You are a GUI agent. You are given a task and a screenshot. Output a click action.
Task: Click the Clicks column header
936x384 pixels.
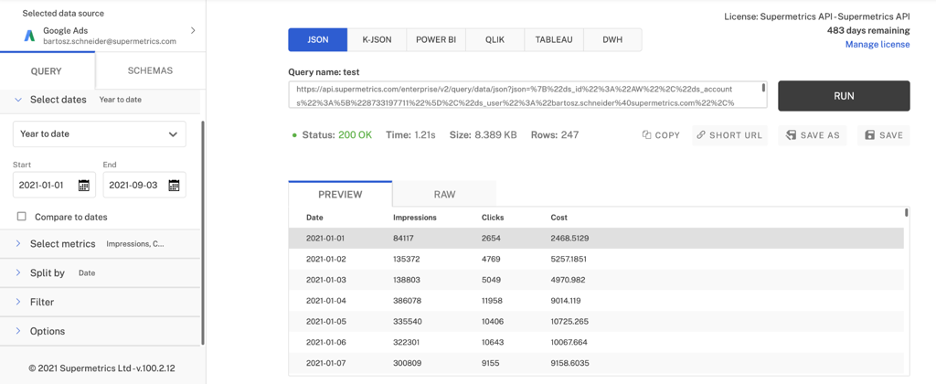click(492, 217)
